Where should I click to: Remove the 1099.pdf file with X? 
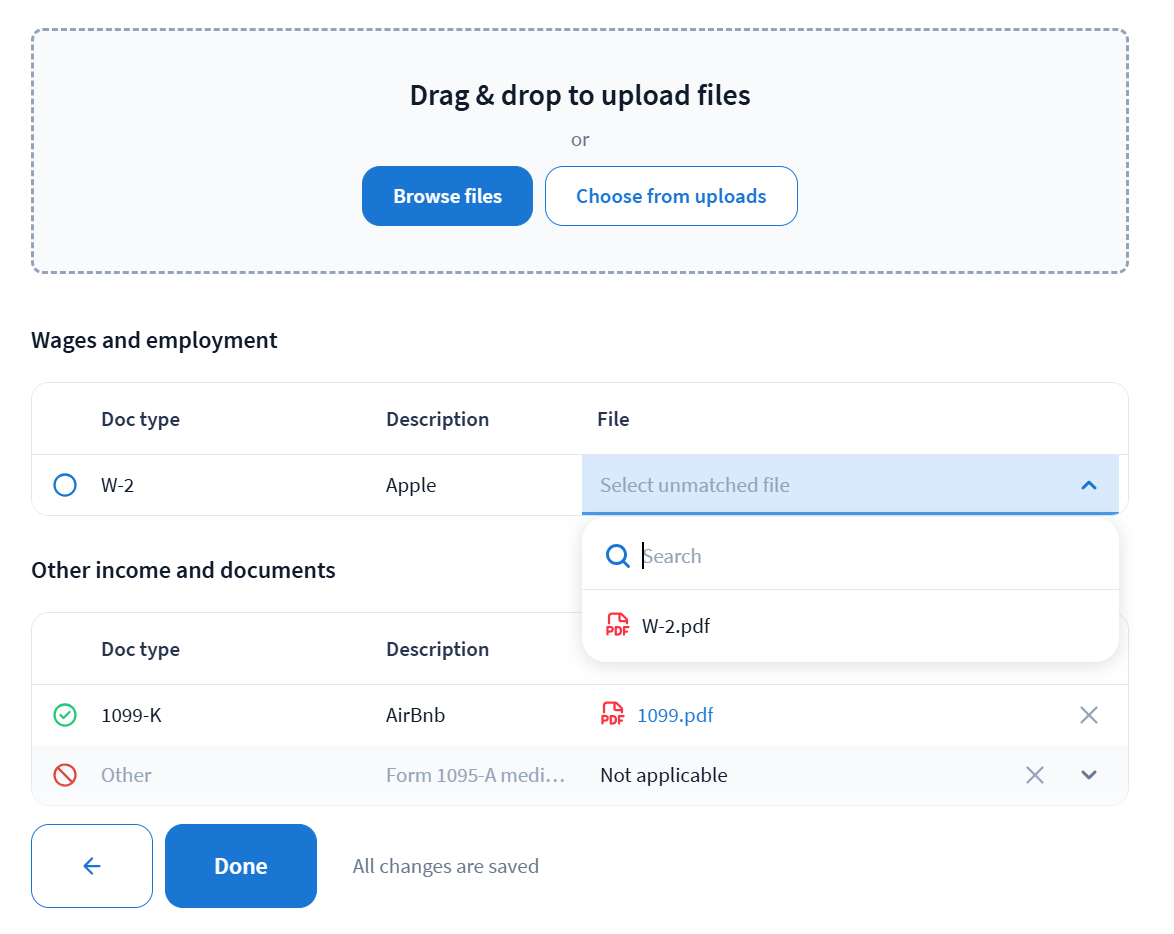click(1089, 715)
